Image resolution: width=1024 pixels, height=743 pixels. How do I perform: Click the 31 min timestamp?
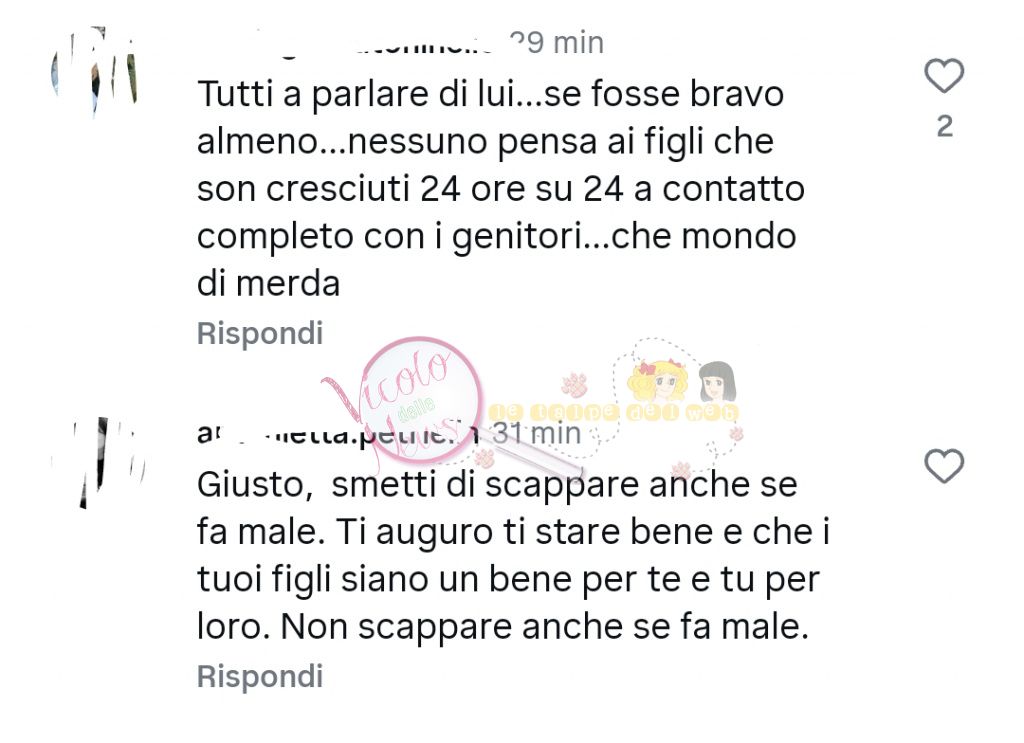pos(536,433)
